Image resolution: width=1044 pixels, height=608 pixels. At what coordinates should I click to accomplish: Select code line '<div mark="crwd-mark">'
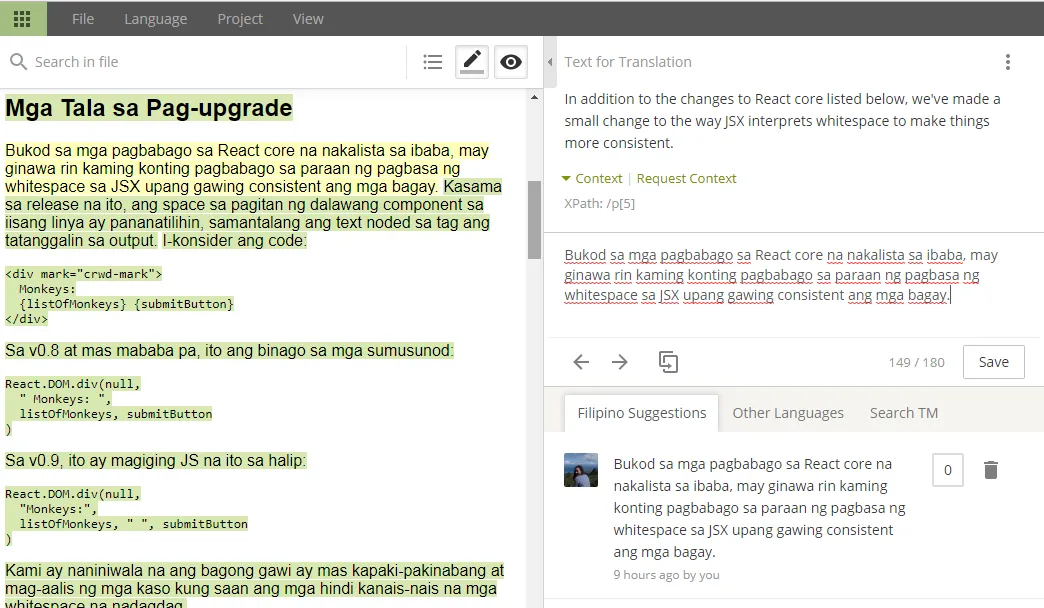tap(83, 274)
